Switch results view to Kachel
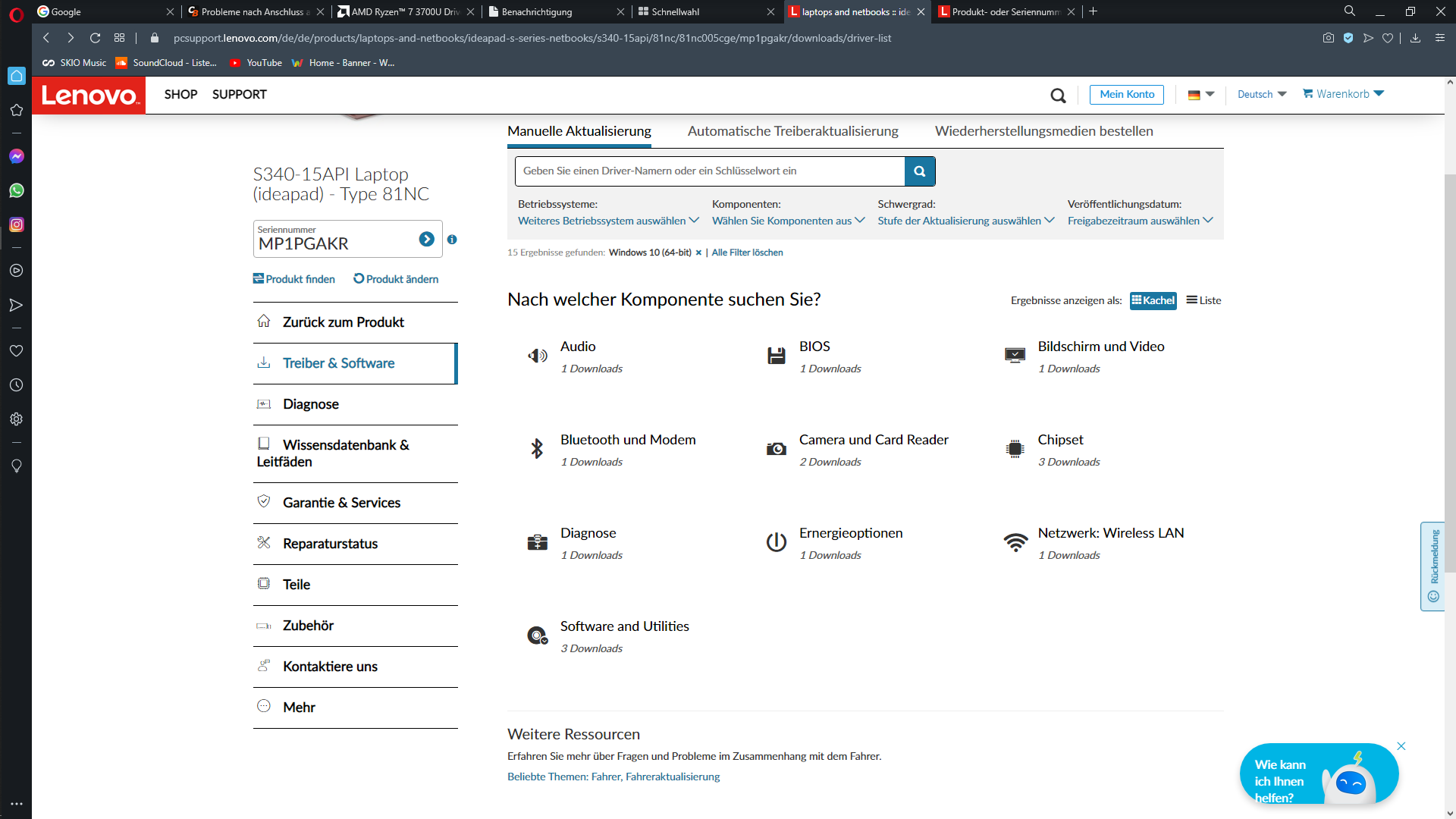Screen dimensions: 1456x819 click(1153, 300)
